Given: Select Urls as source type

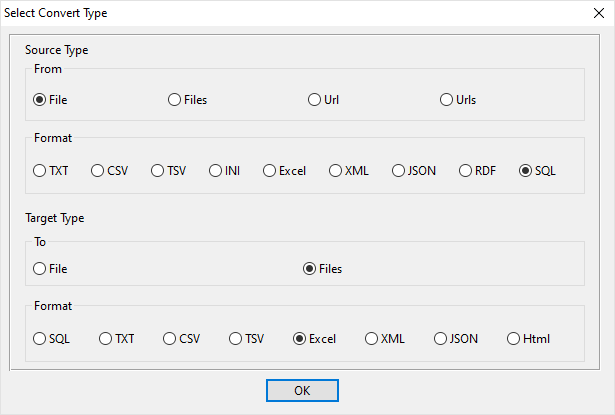Looking at the screenshot, I should pos(447,99).
